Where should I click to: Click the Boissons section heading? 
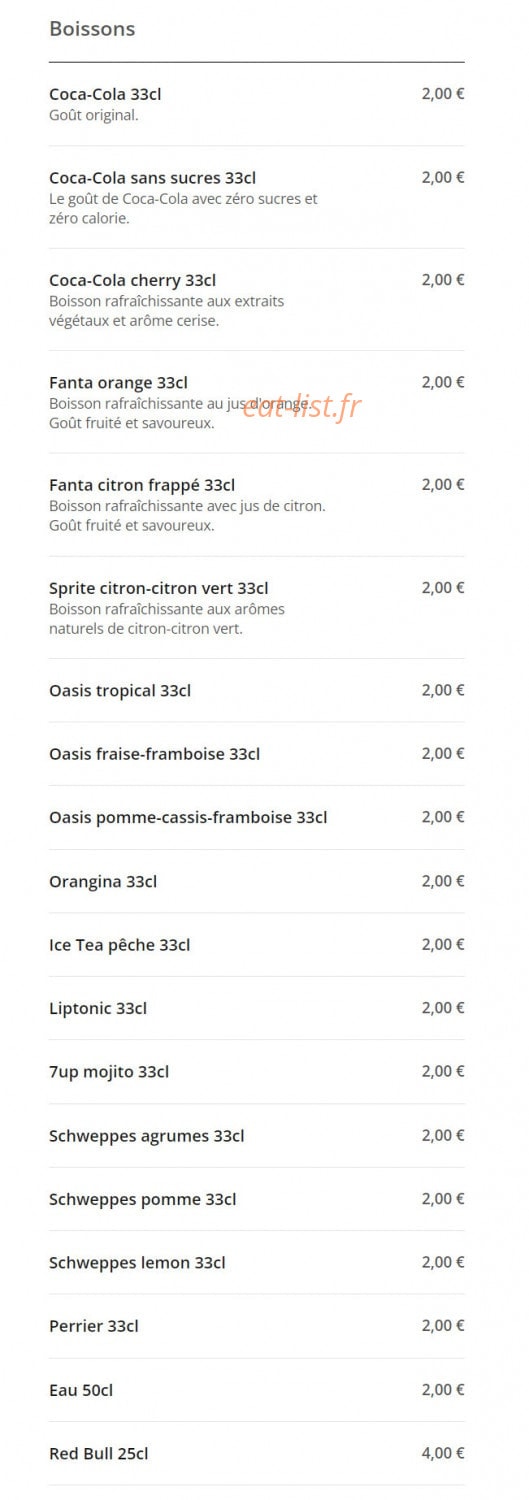tap(92, 29)
